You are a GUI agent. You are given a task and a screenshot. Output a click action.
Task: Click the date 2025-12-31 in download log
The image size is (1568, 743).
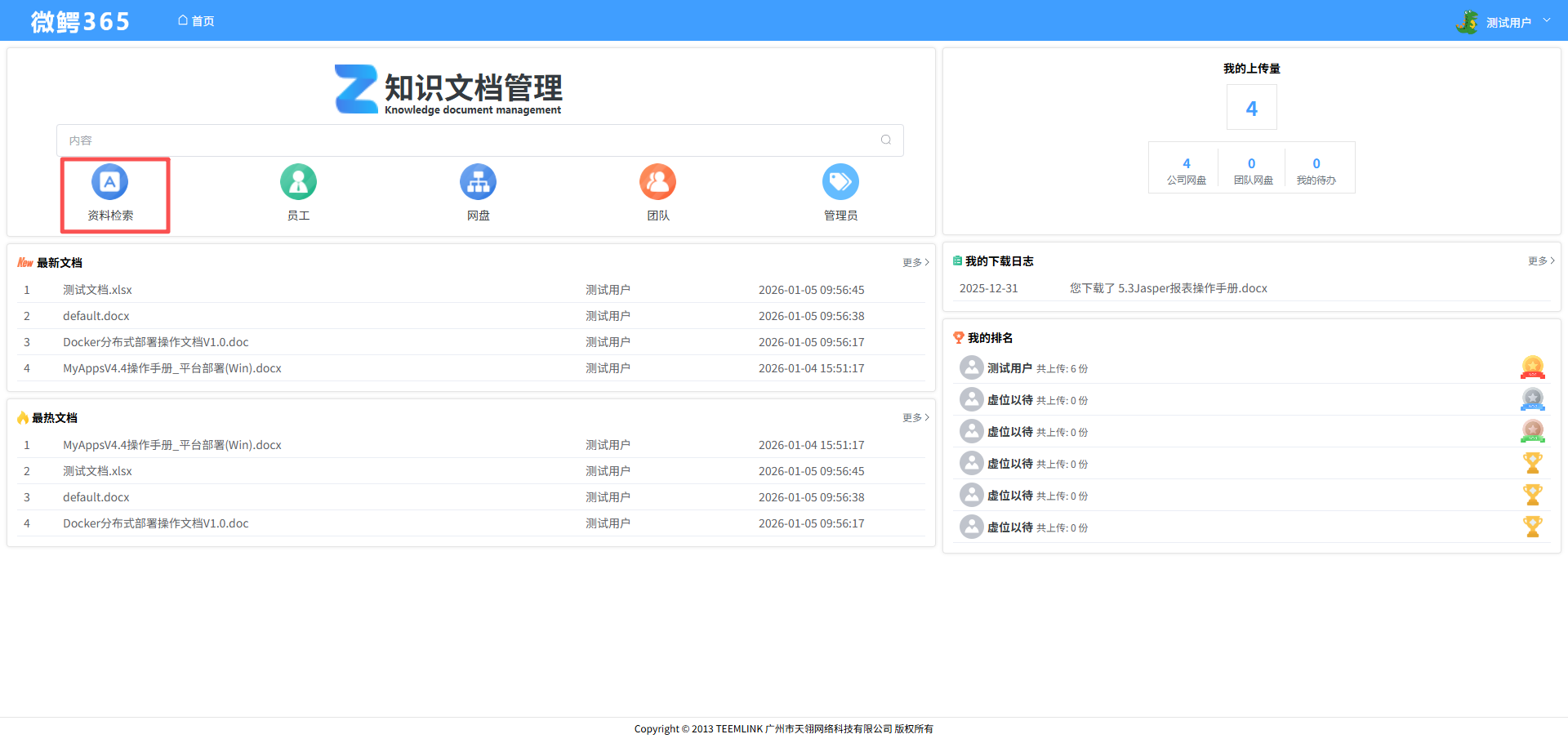click(x=988, y=288)
